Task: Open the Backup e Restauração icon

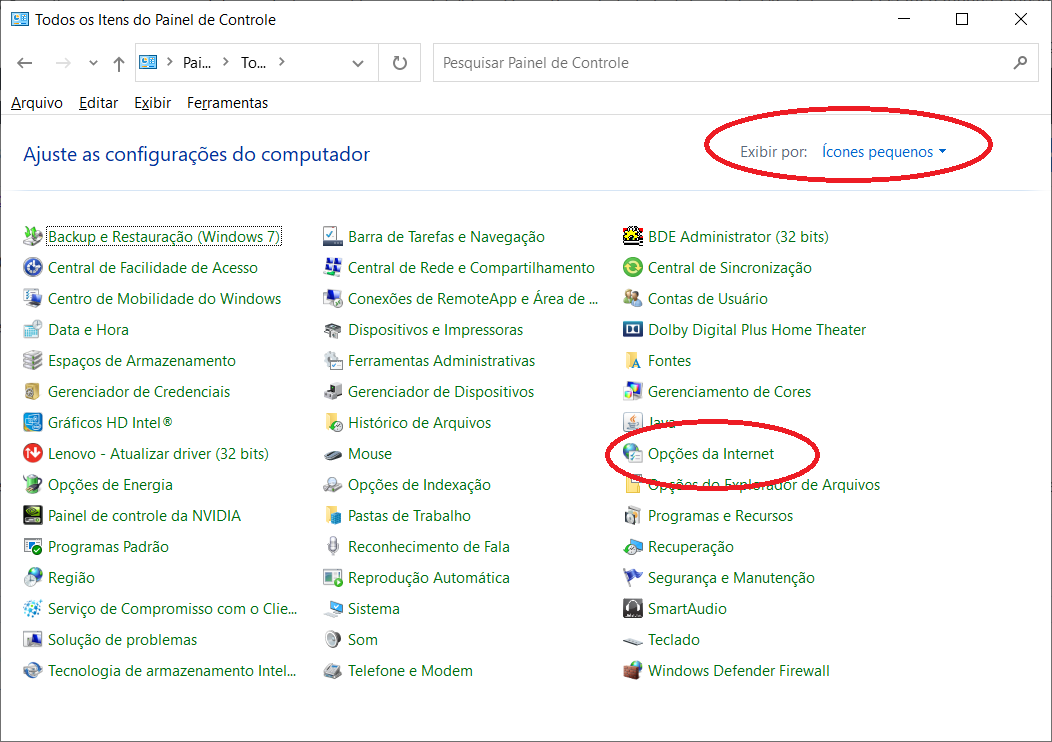Action: [32, 236]
